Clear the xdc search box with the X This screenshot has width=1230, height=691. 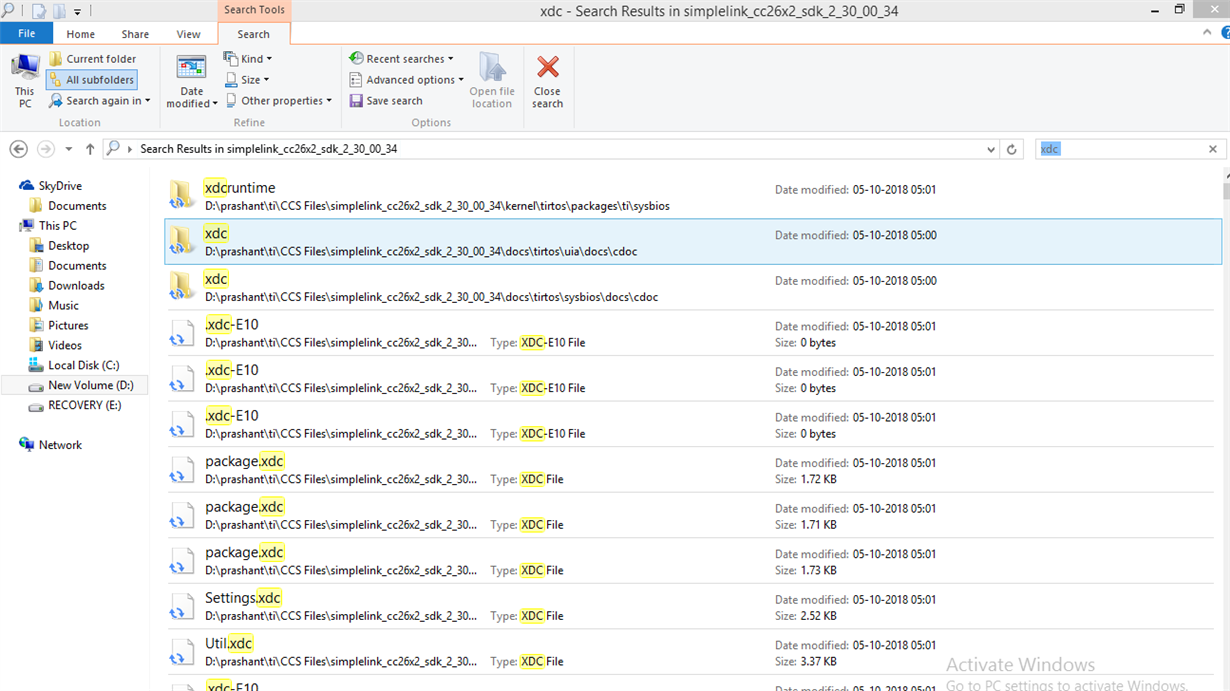[1212, 148]
